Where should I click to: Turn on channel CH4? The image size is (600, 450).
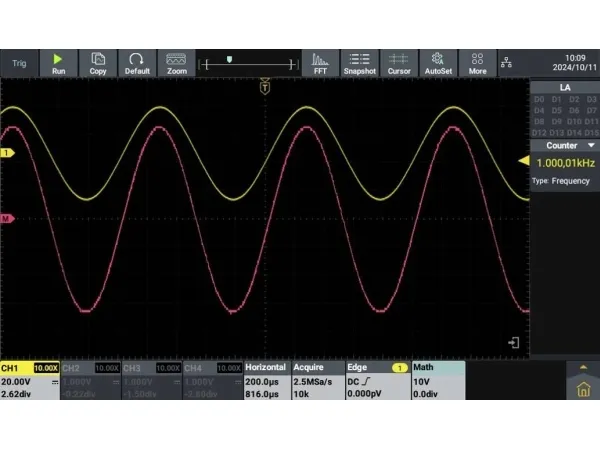click(x=213, y=381)
